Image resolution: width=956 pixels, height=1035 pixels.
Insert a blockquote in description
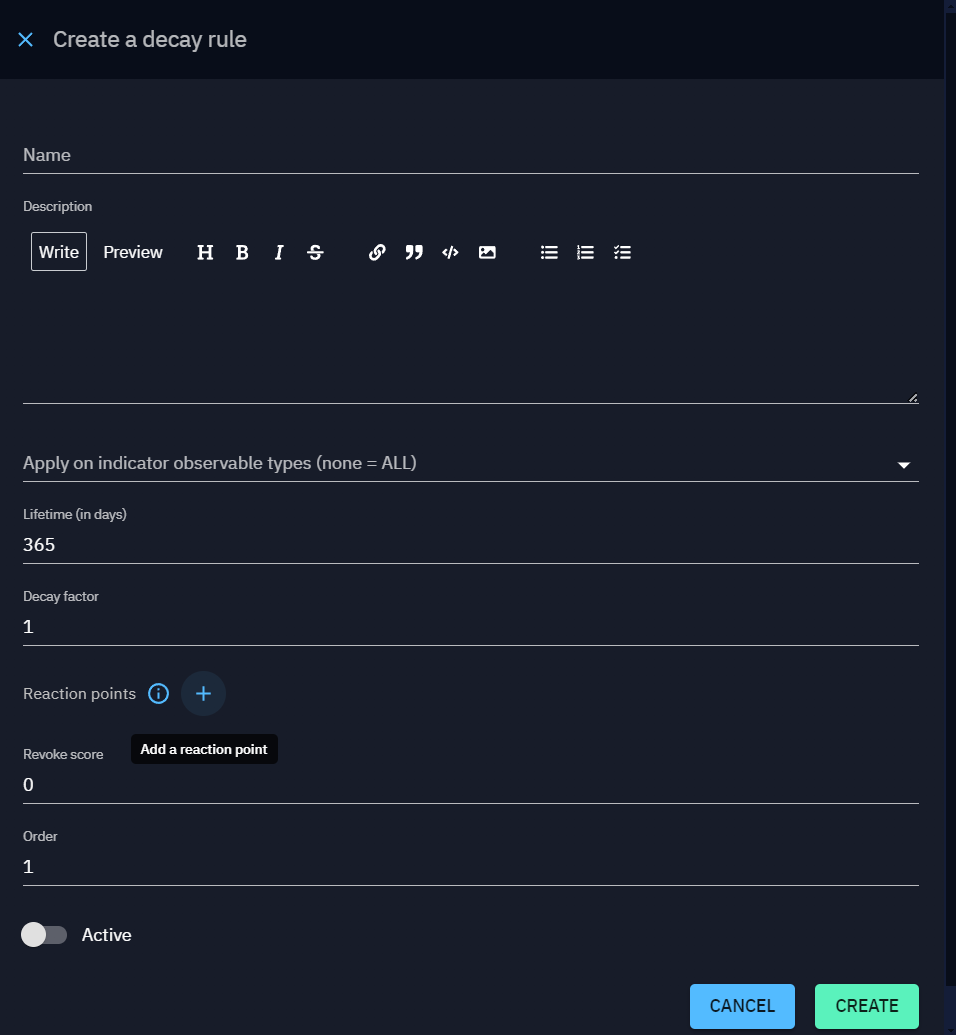[x=414, y=252]
